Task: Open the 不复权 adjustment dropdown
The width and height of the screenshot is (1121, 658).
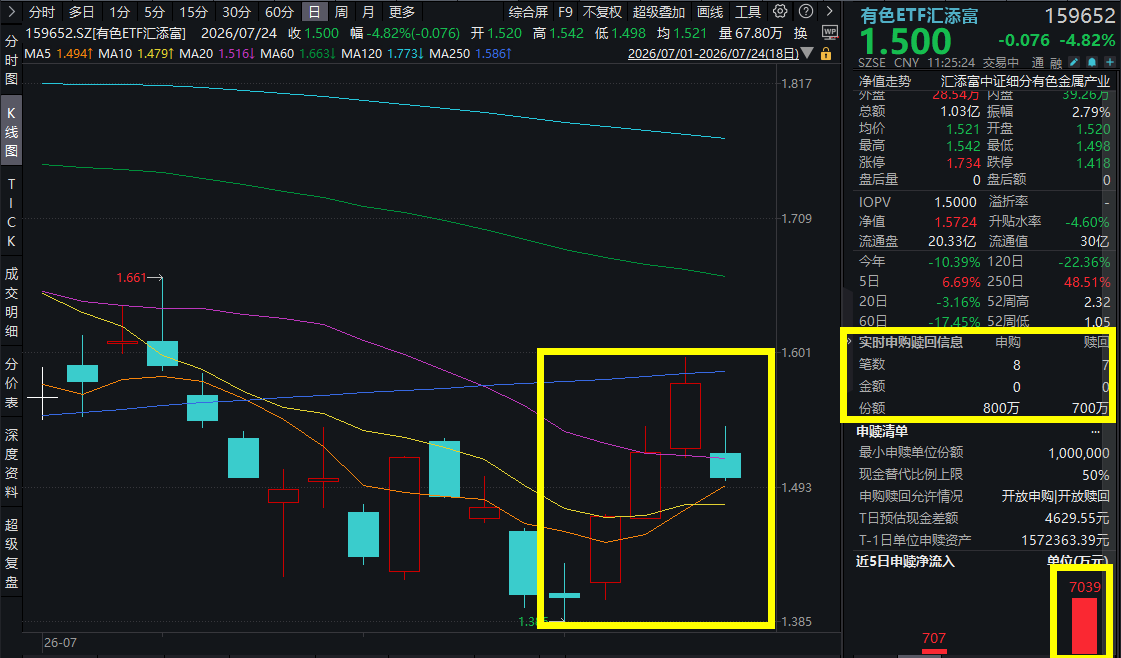Action: pyautogui.click(x=602, y=11)
